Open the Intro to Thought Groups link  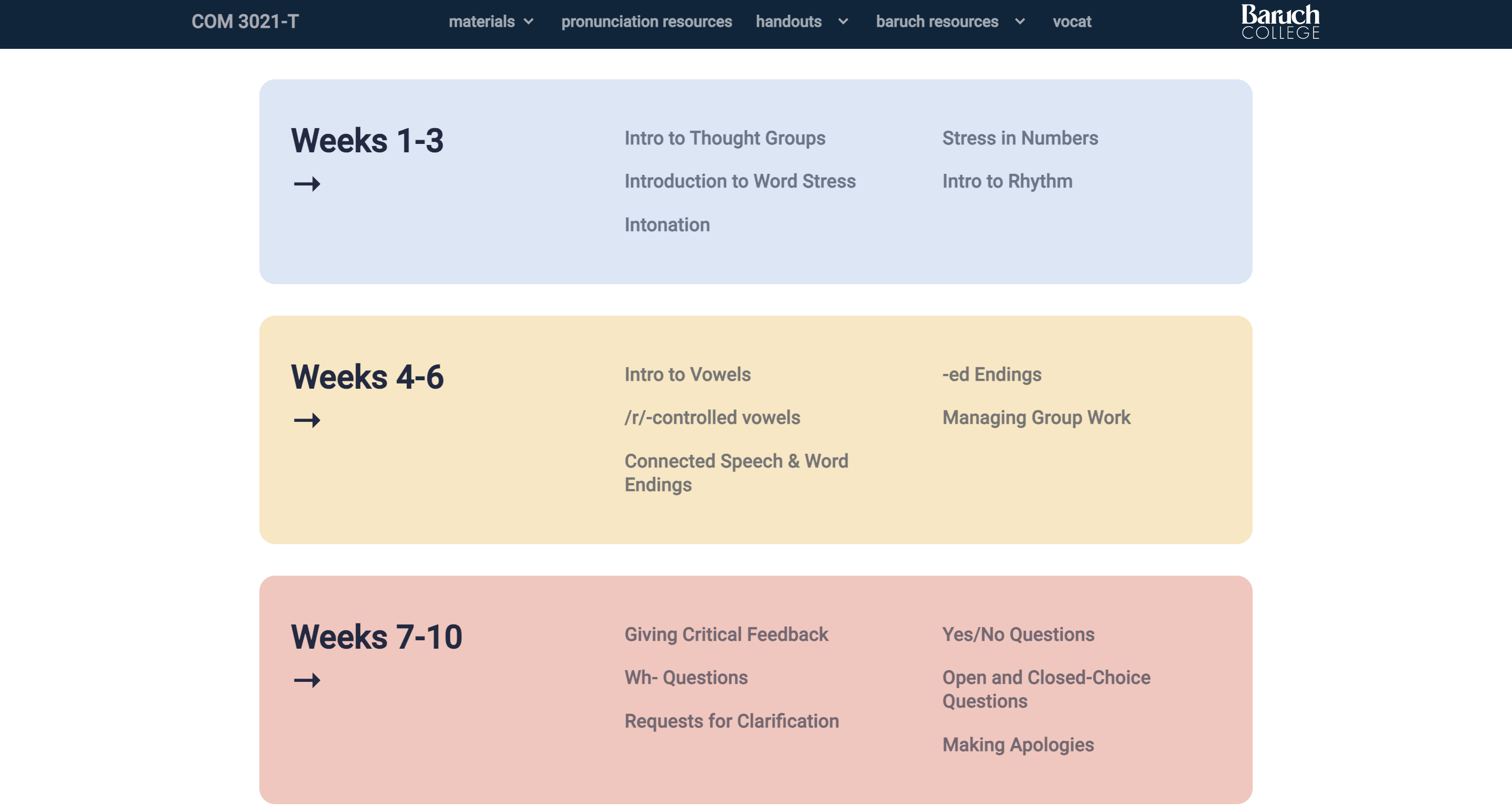[724, 138]
